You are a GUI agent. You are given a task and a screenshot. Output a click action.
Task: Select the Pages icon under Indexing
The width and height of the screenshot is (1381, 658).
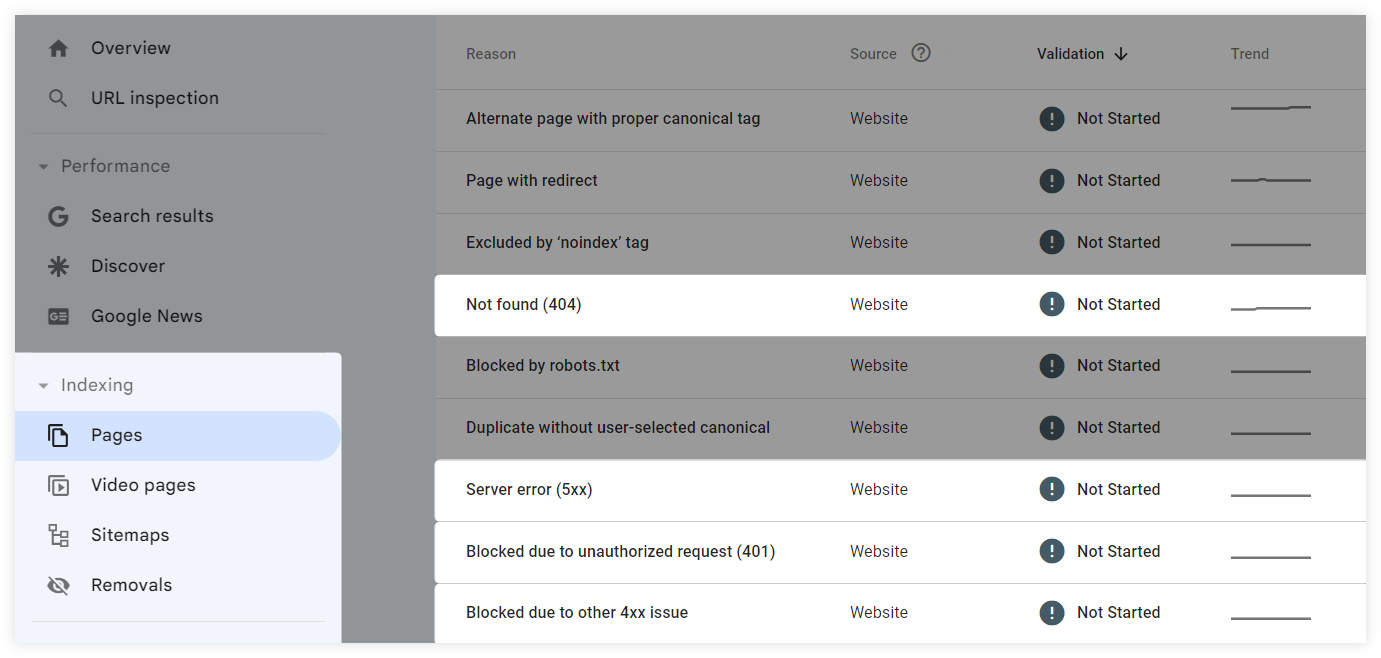coord(59,434)
